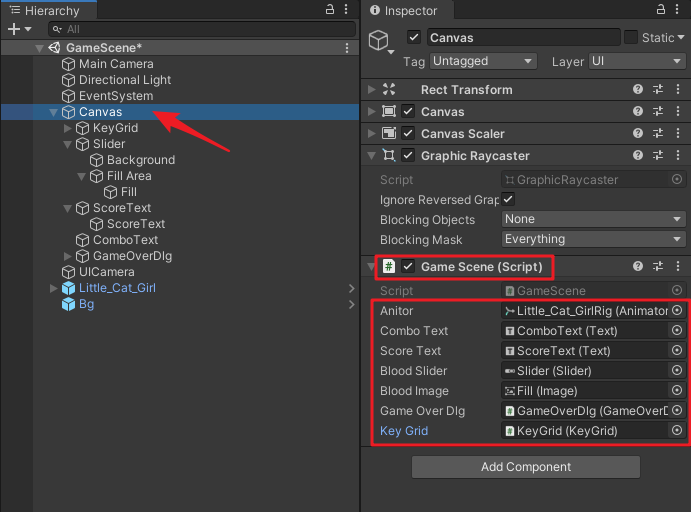Disable the Game Scene script checkbox

[x=408, y=266]
